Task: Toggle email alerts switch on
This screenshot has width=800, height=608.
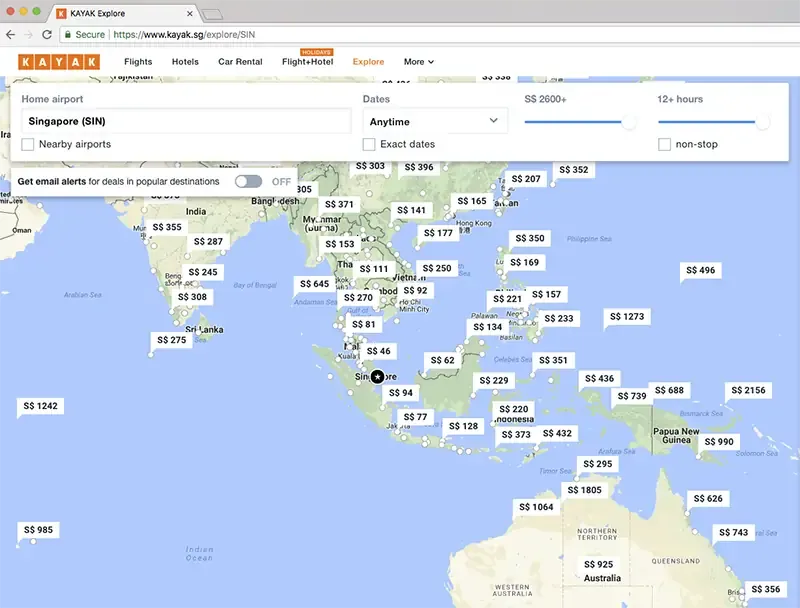Action: click(248, 182)
